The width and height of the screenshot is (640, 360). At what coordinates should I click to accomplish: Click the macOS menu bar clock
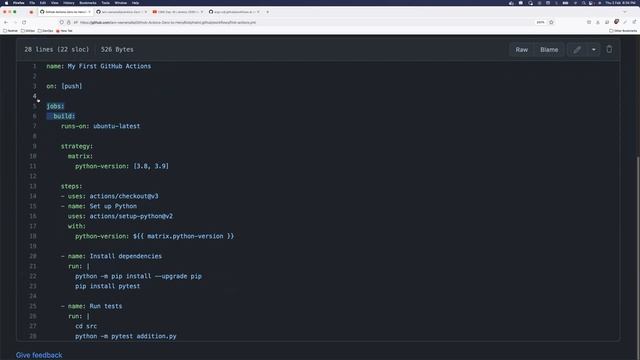621,3
